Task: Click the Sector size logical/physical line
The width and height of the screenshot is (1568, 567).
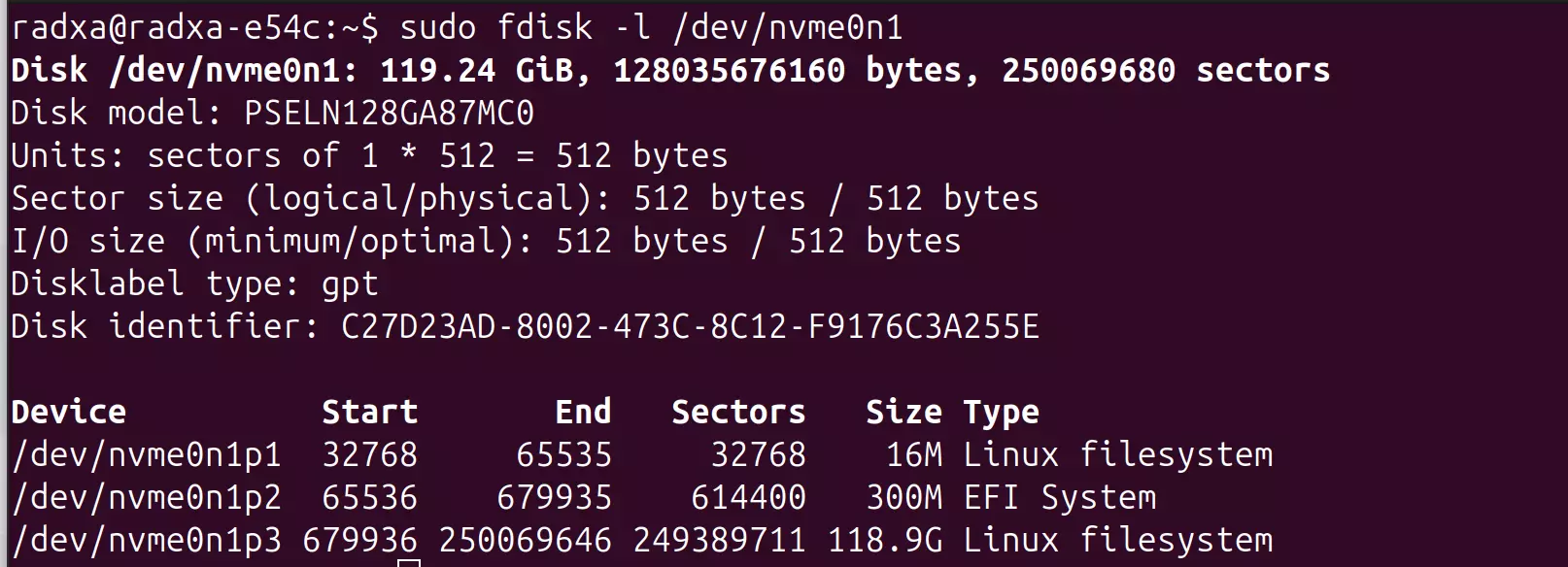Action: pyautogui.click(x=526, y=199)
